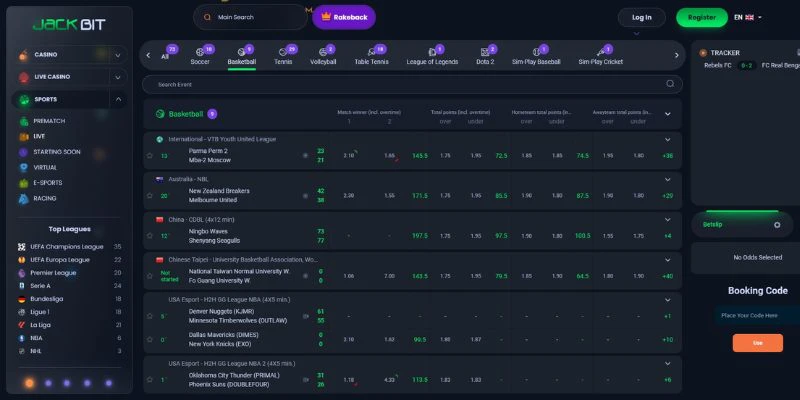
Task: Star the Ningbo Waves match
Action: coord(149,236)
